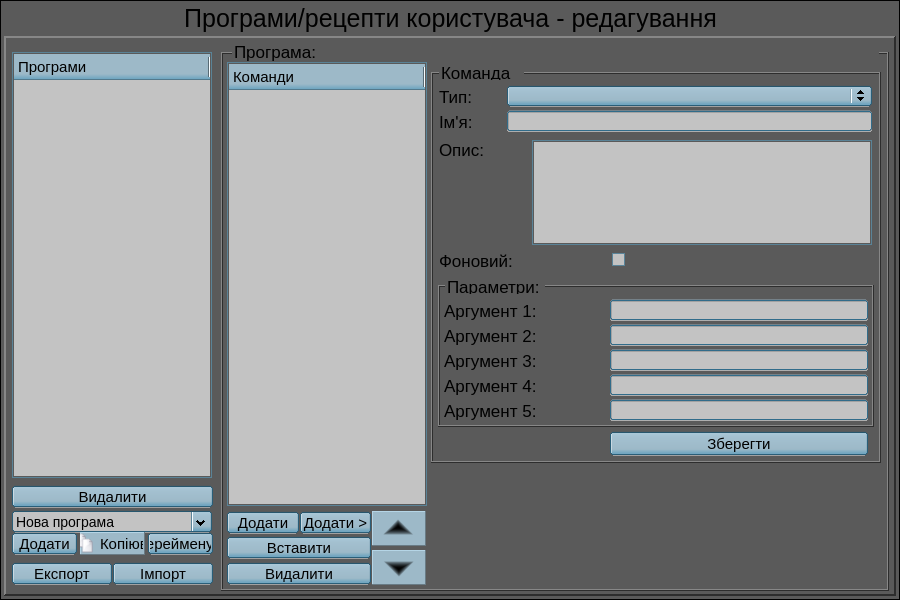Click the move command up arrow
900x600 pixels.
click(x=398, y=527)
